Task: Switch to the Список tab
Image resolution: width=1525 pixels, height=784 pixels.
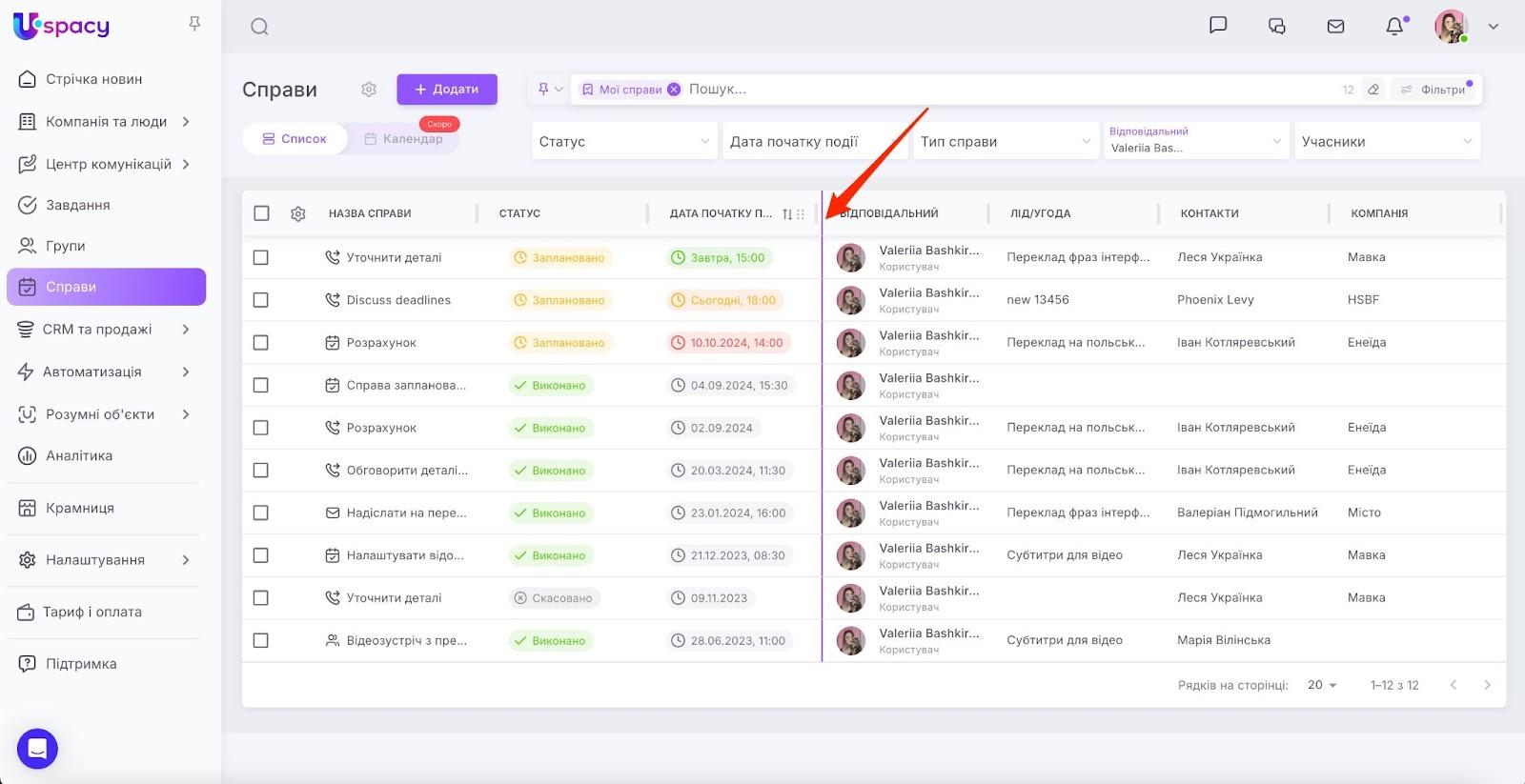Action: 295,139
